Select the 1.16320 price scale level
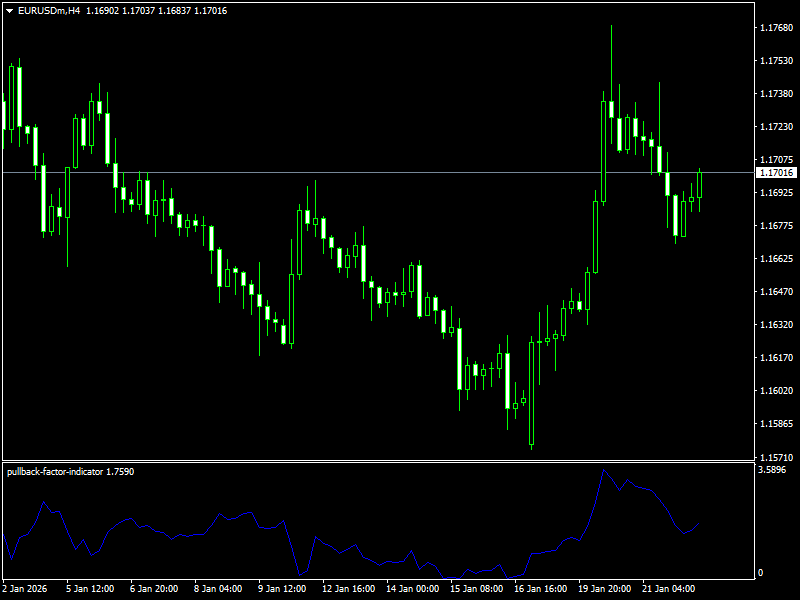Viewport: 800px width, 600px height. pos(777,324)
